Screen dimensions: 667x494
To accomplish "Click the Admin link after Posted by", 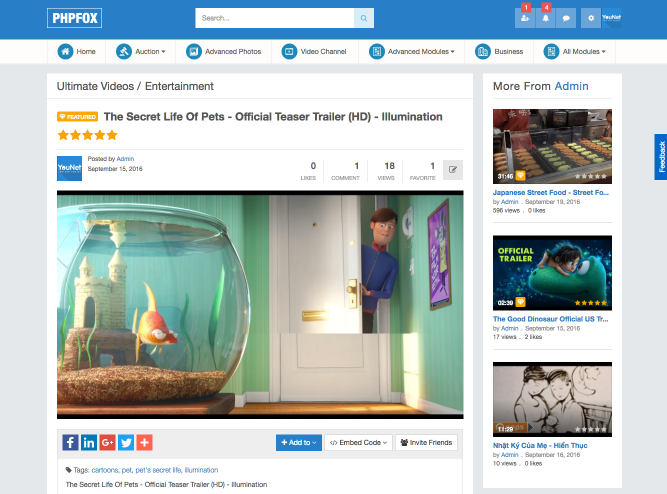I will pos(125,159).
